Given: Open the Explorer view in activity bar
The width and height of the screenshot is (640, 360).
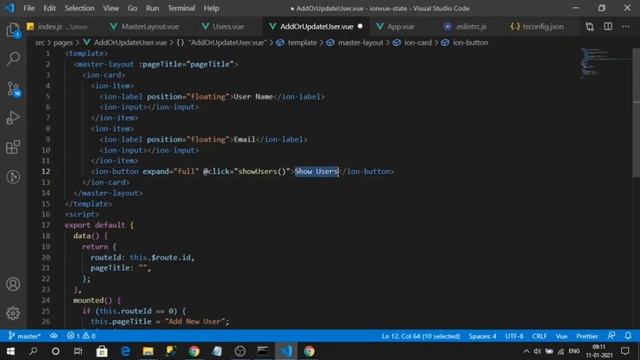Looking at the screenshot, I should point(13,30).
